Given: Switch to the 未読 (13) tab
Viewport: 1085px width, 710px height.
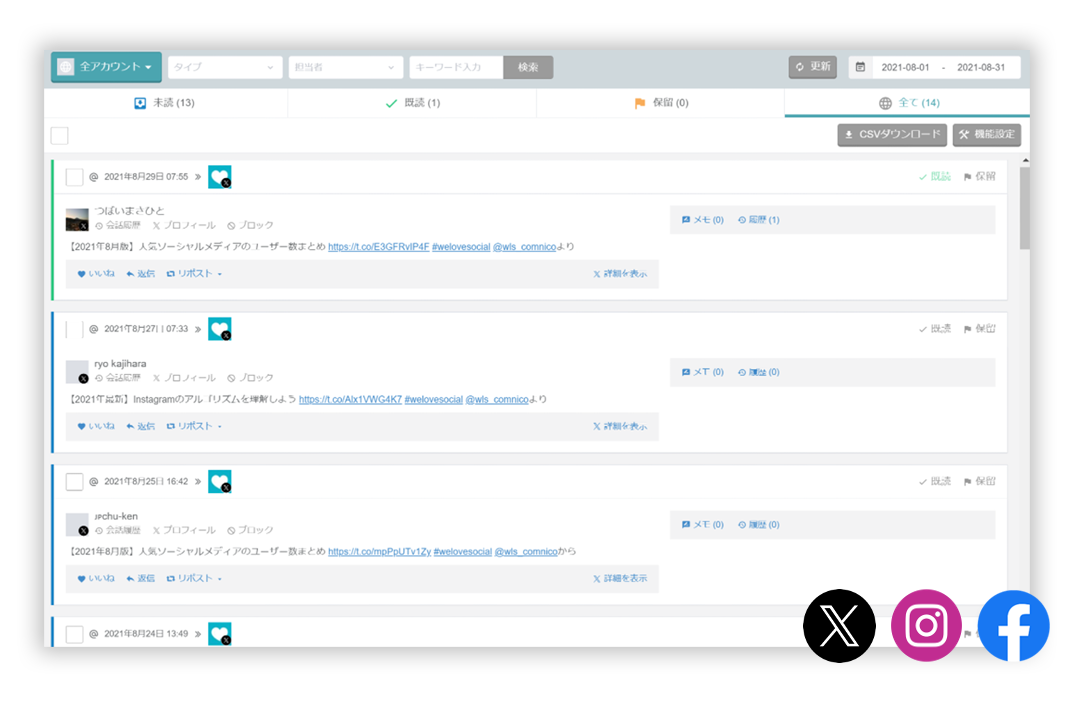Looking at the screenshot, I should point(165,102).
